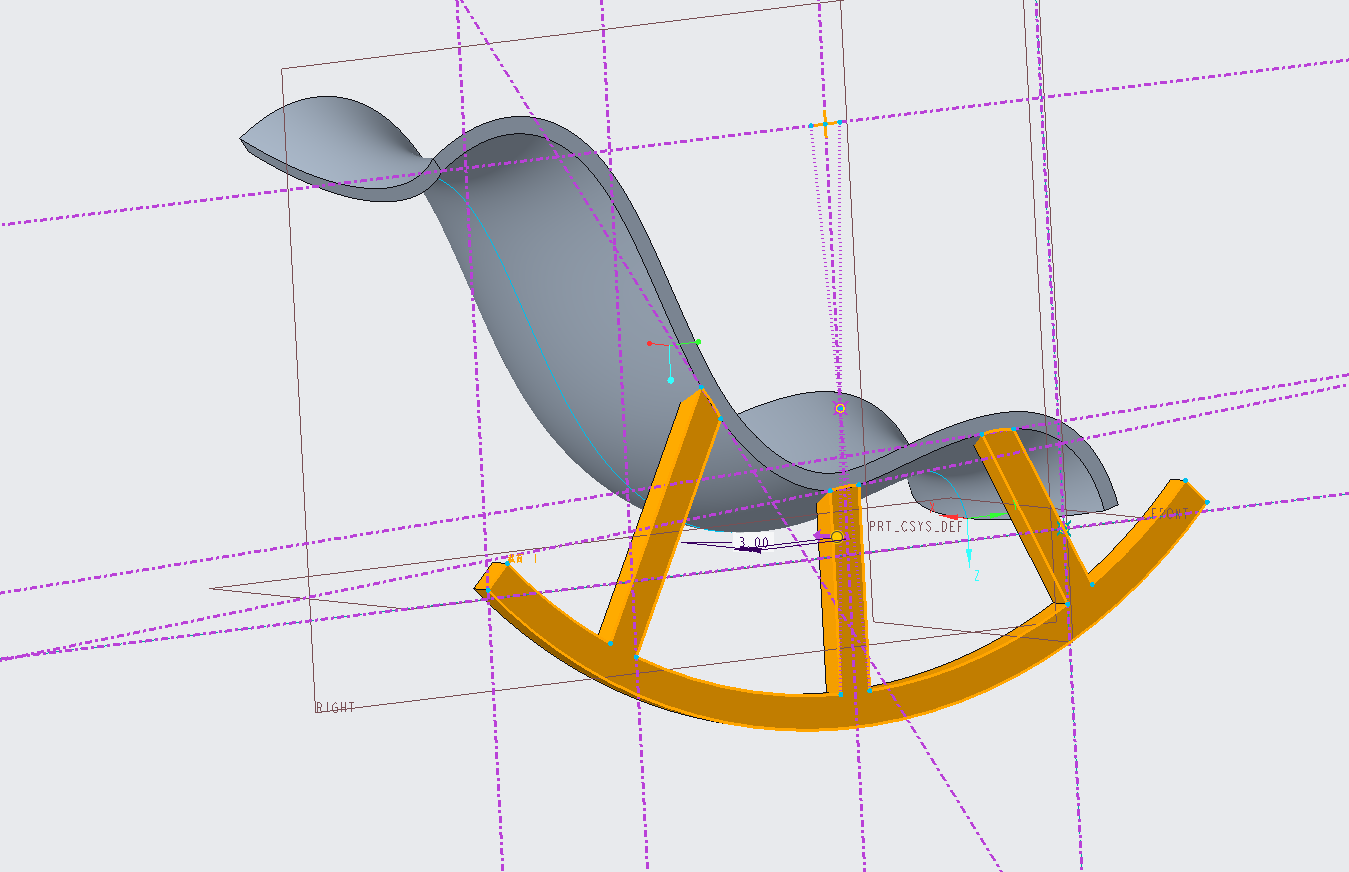Select the 3.00 extrude depth dimension value
This screenshot has height=872, width=1349.
752,542
